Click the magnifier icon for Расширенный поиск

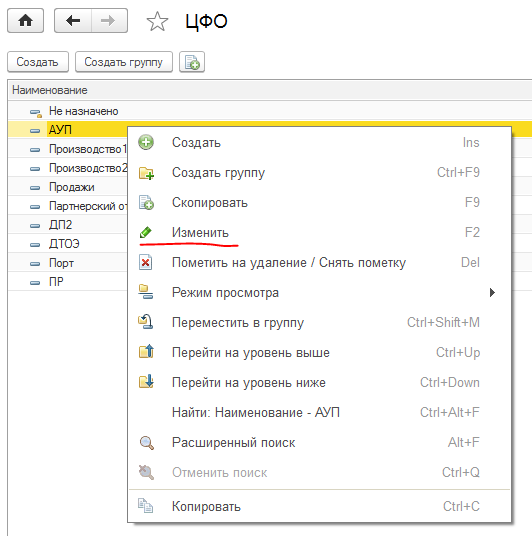146,443
